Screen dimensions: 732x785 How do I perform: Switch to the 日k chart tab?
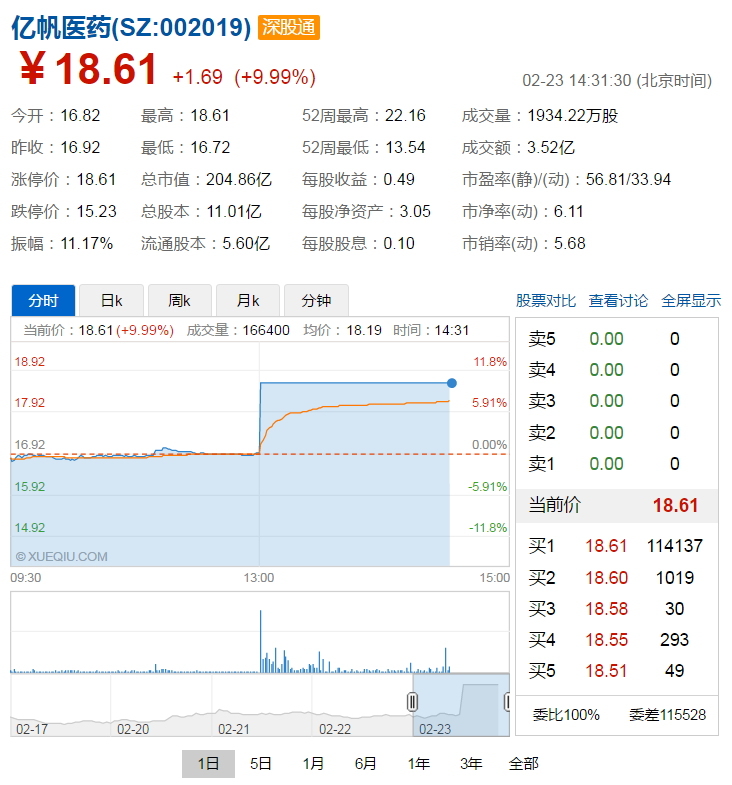[x=112, y=300]
